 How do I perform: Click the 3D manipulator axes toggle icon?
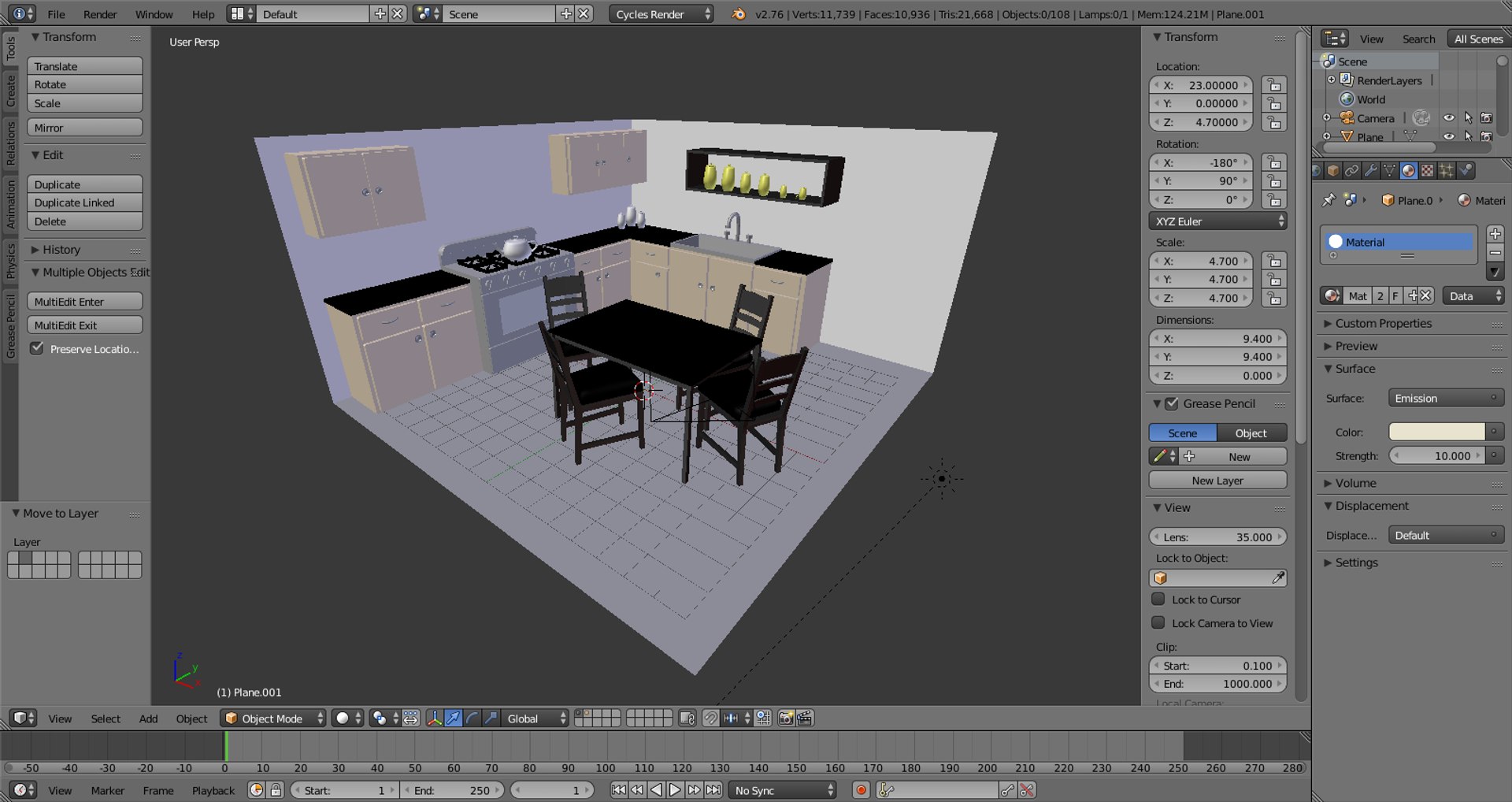(x=434, y=718)
